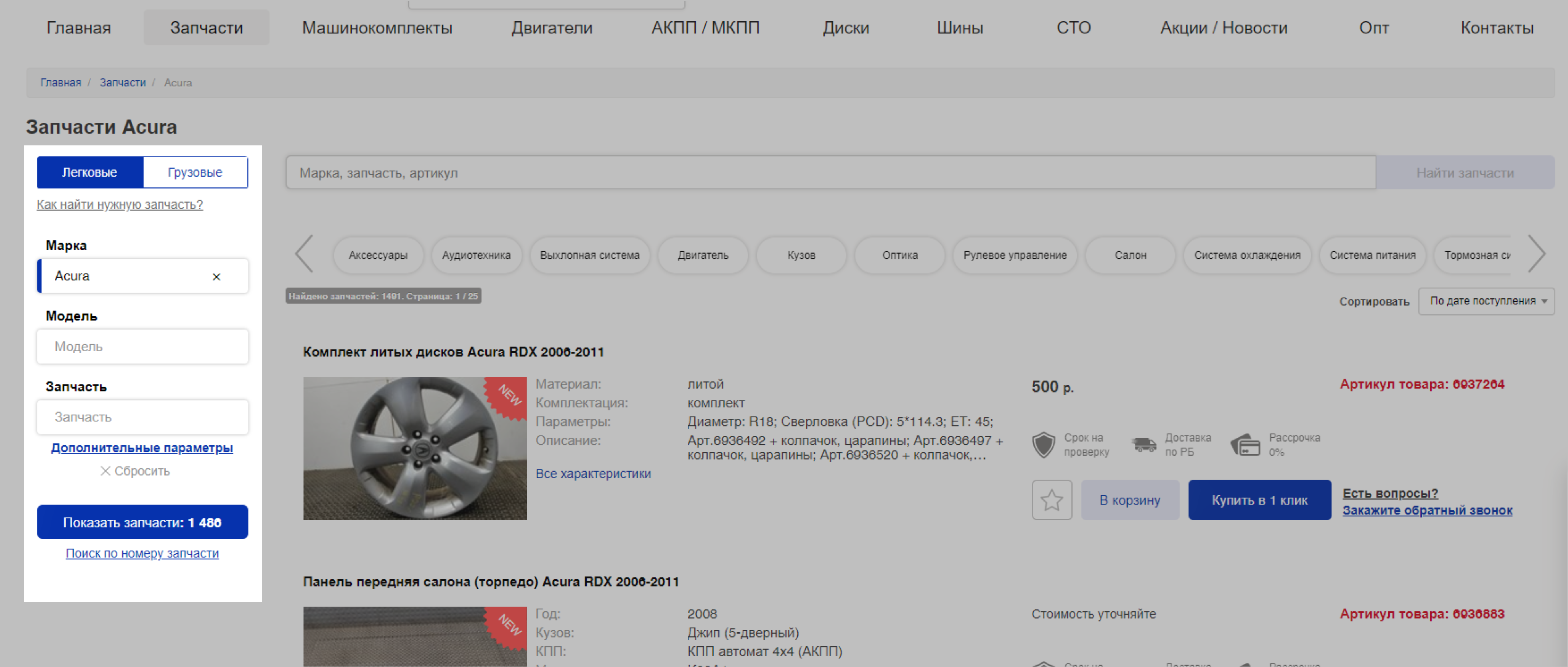Screen dimensions: 1568x667
Task: Click Есть вопросы? link
Action: coord(1390,493)
